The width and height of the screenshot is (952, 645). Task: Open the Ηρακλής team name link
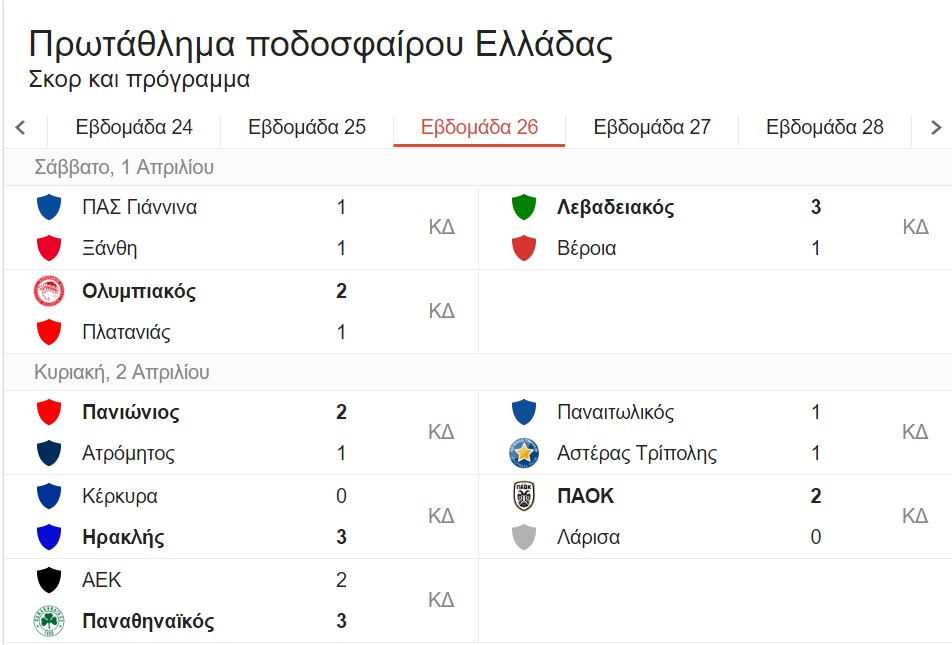(x=123, y=538)
